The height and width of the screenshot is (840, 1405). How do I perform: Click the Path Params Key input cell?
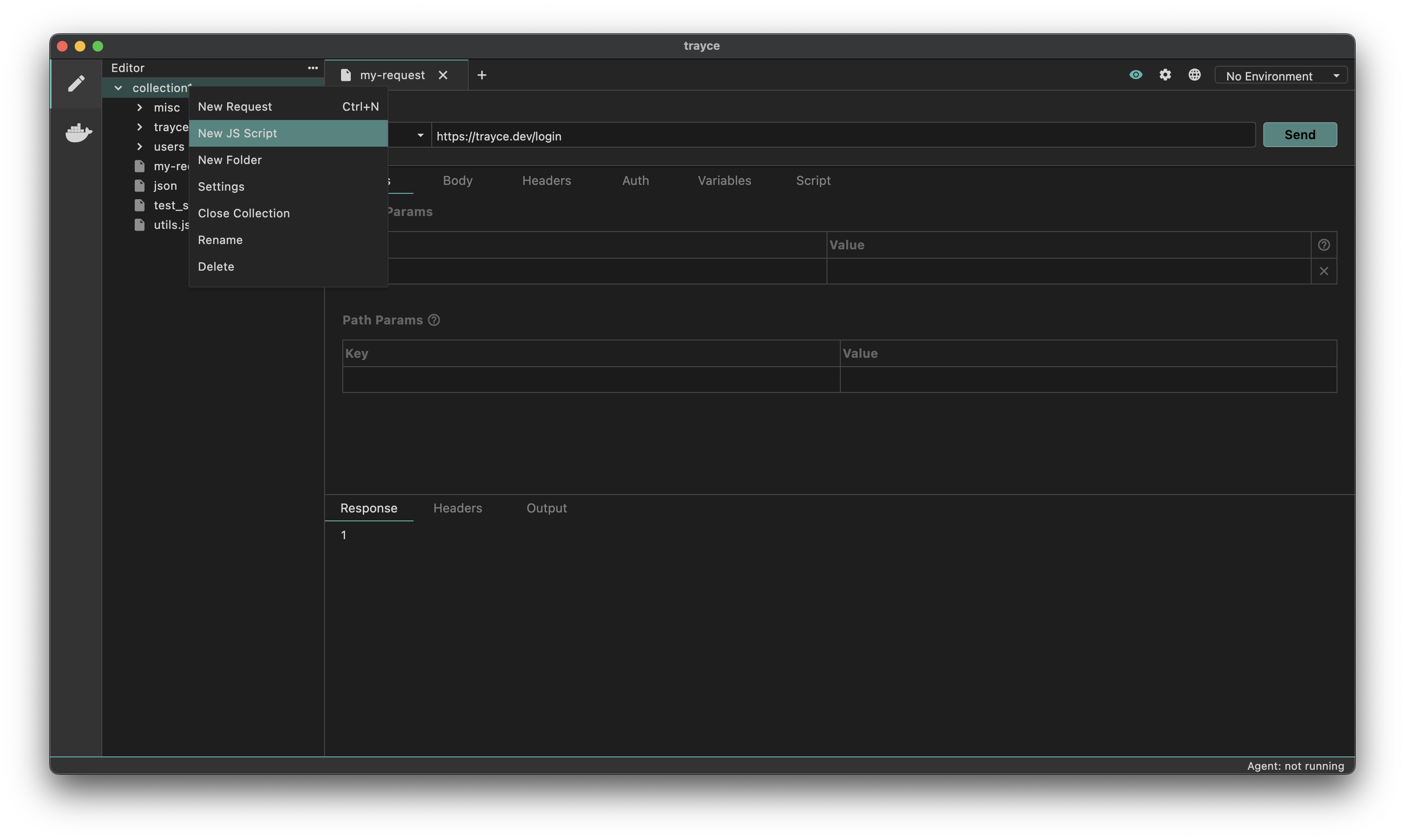[591, 379]
